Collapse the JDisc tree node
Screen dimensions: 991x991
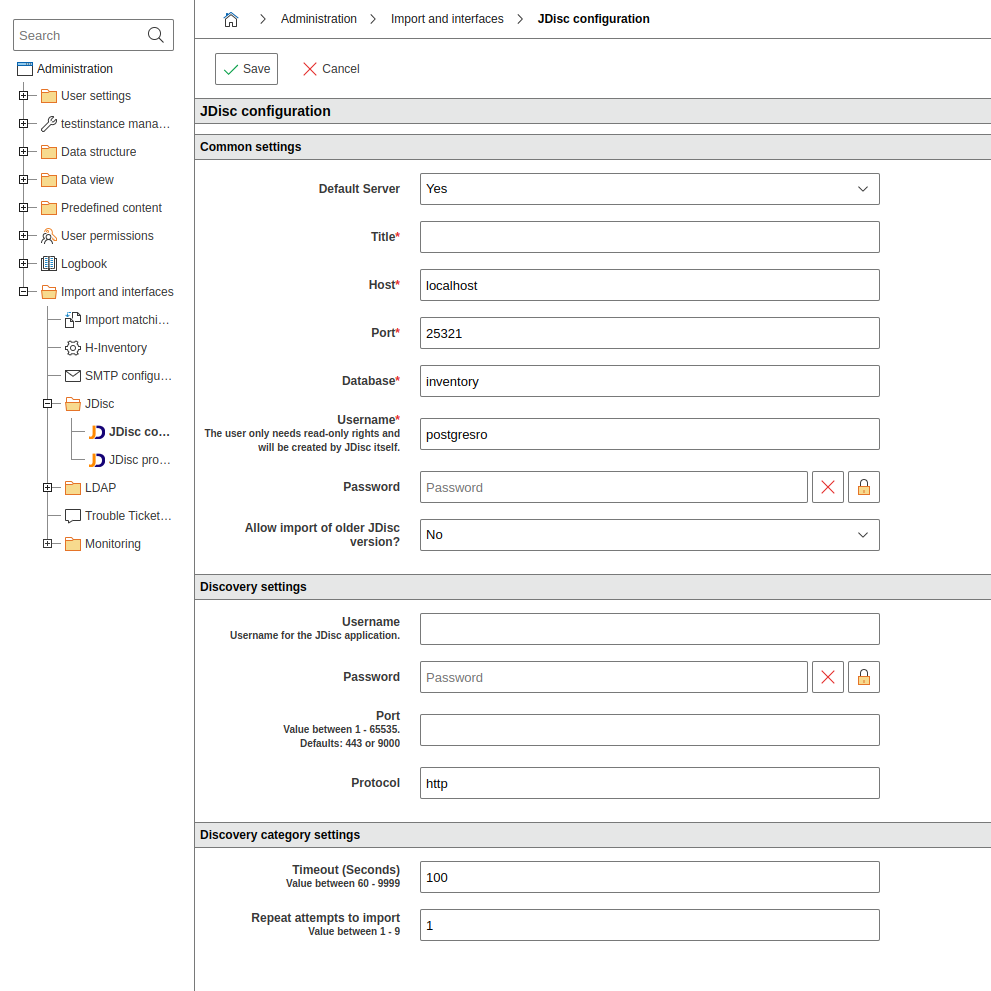coord(47,404)
